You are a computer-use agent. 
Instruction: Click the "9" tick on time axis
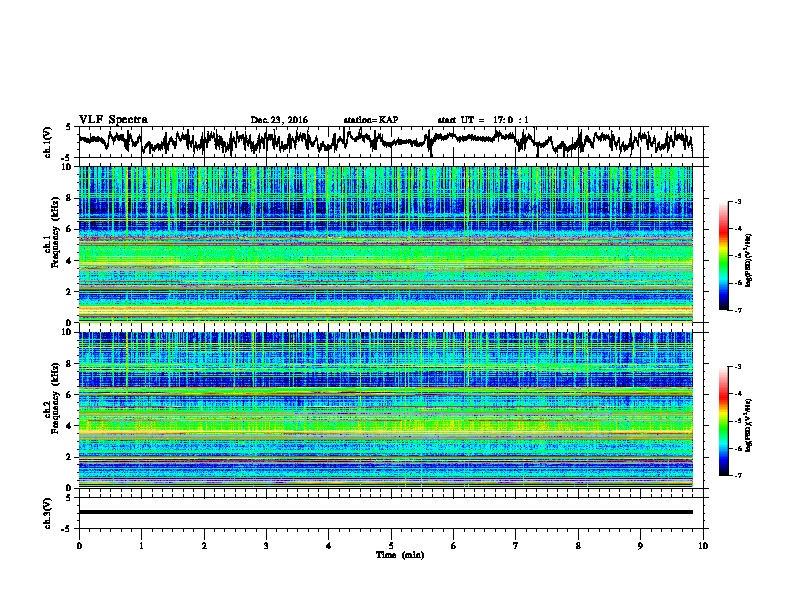tap(640, 546)
